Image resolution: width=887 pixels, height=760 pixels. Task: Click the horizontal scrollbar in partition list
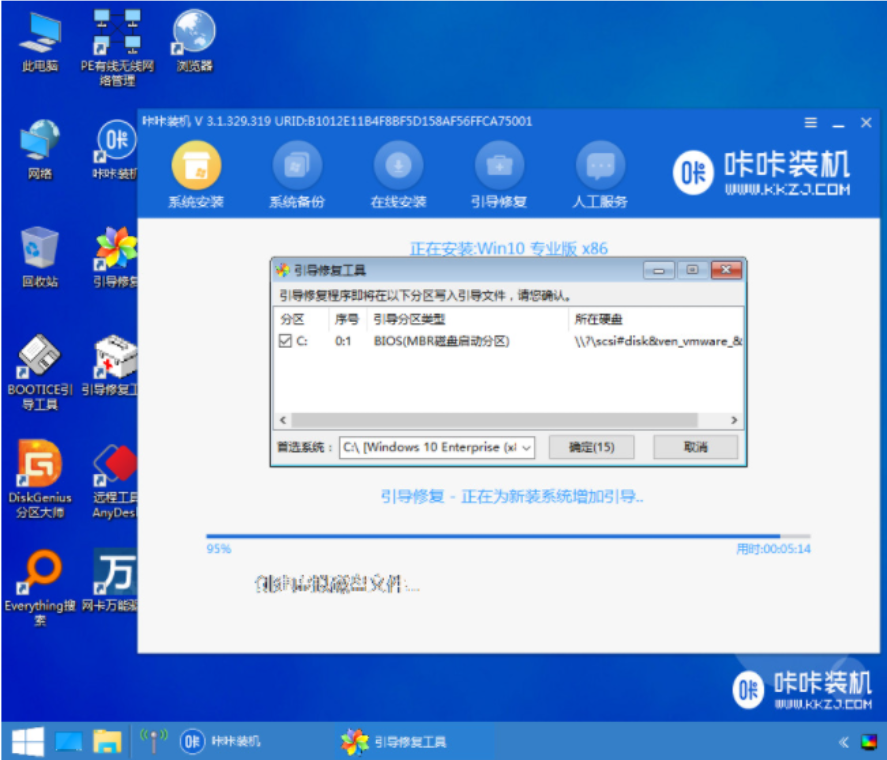coord(508,421)
